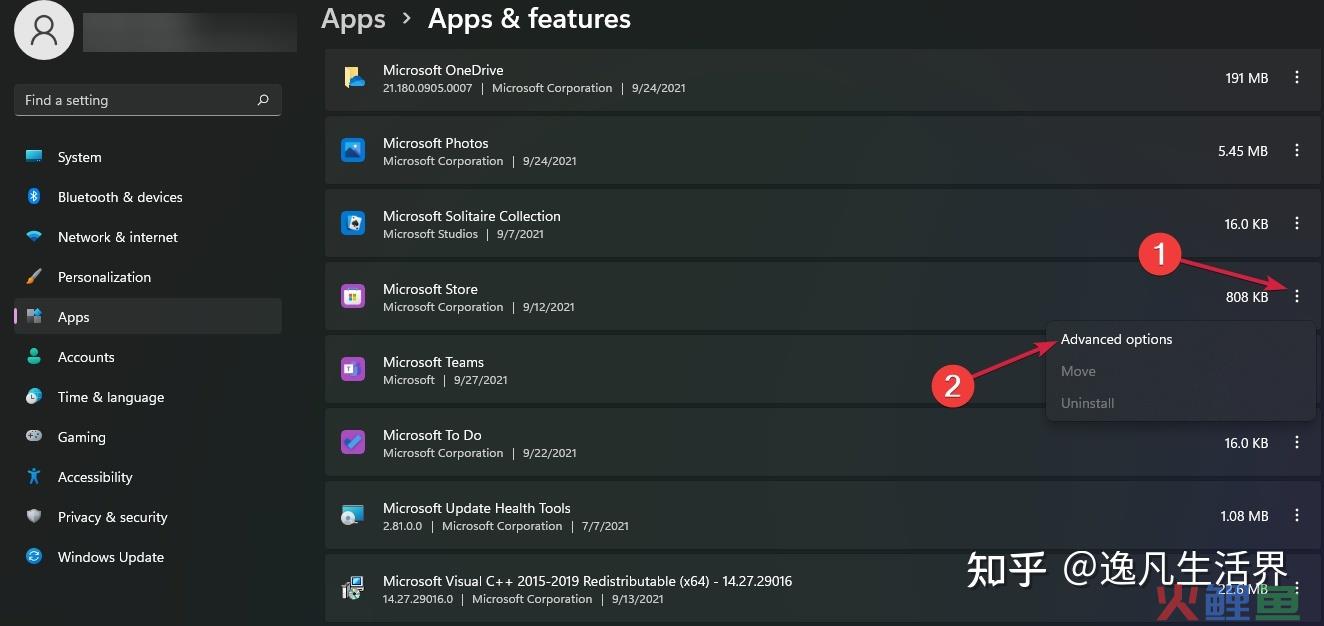The image size is (1324, 626).
Task: Click the Accessibility figure icon
Action: click(35, 477)
